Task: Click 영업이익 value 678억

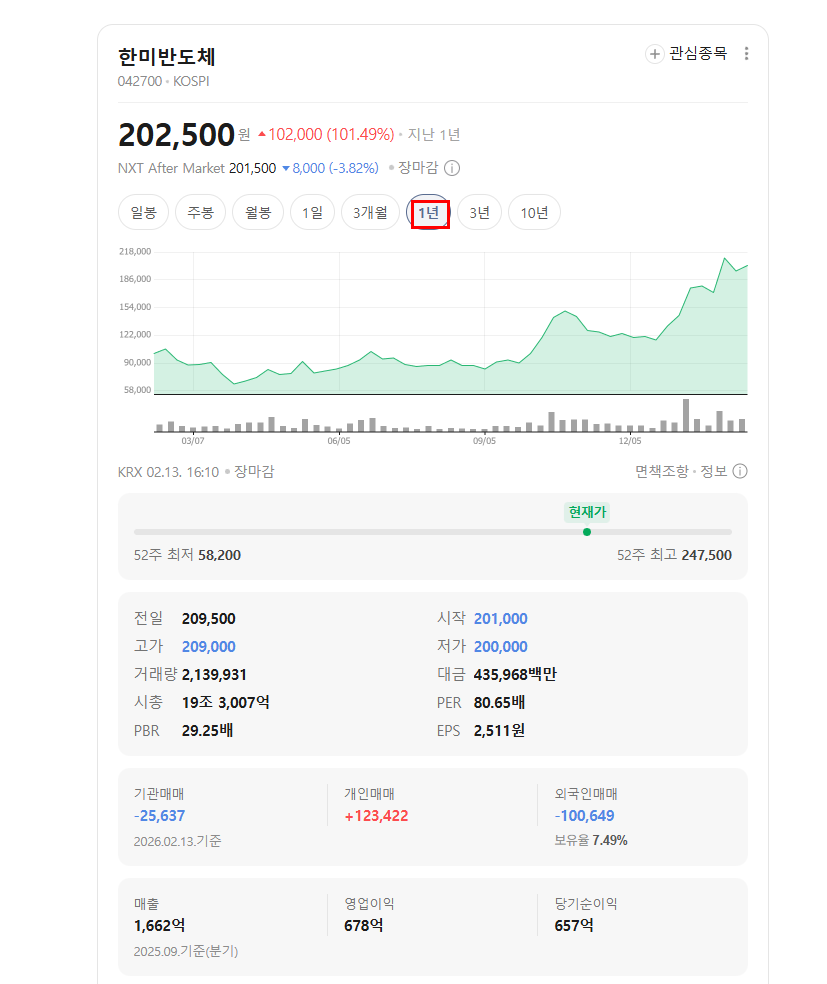Action: [363, 926]
